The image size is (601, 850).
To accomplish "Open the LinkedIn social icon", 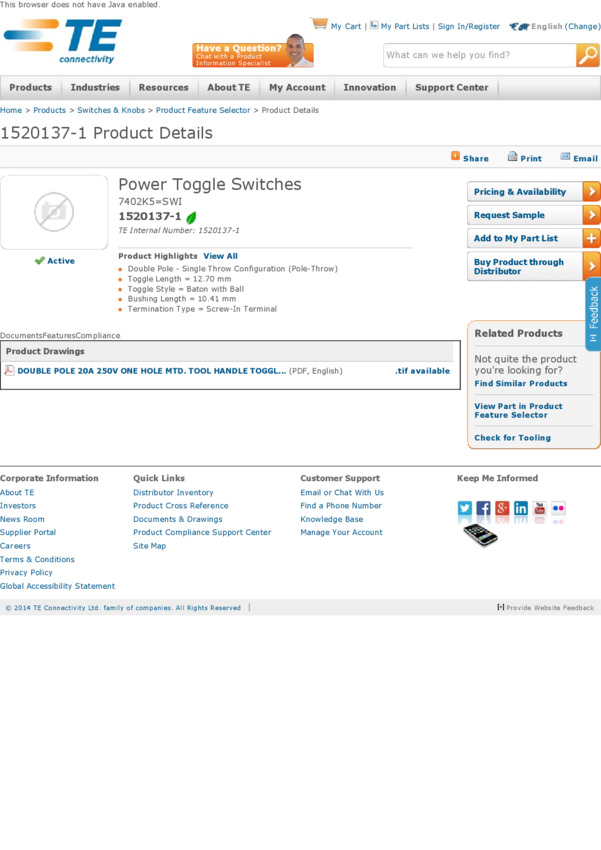I will pos(521,508).
